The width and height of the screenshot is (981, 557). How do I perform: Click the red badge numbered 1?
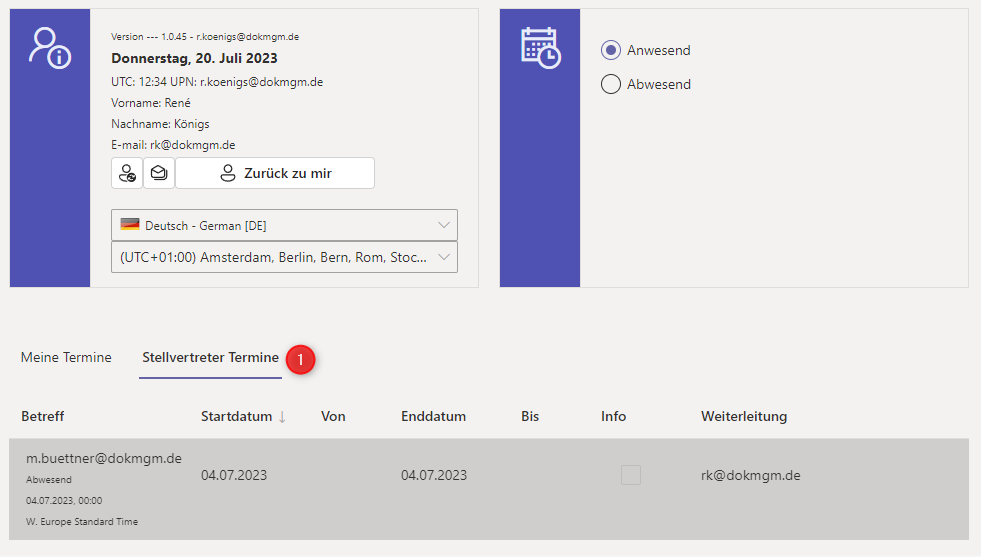[x=301, y=359]
